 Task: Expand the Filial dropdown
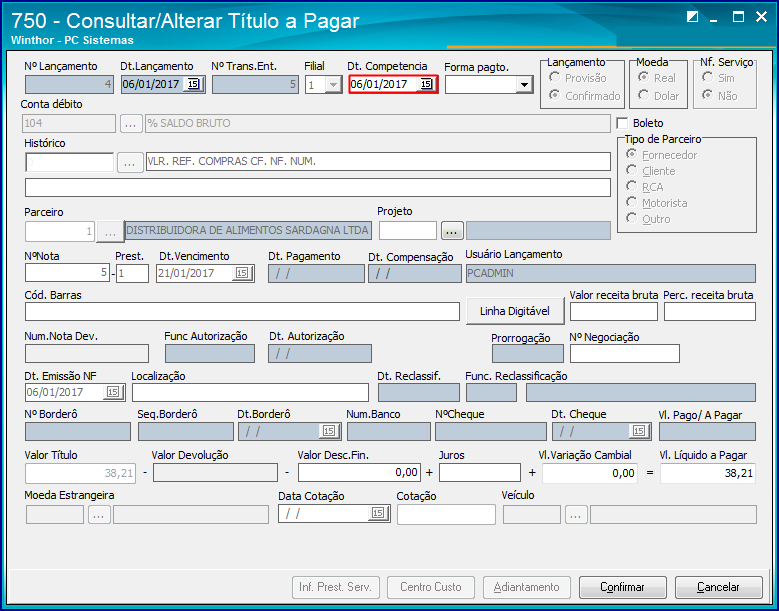point(333,85)
